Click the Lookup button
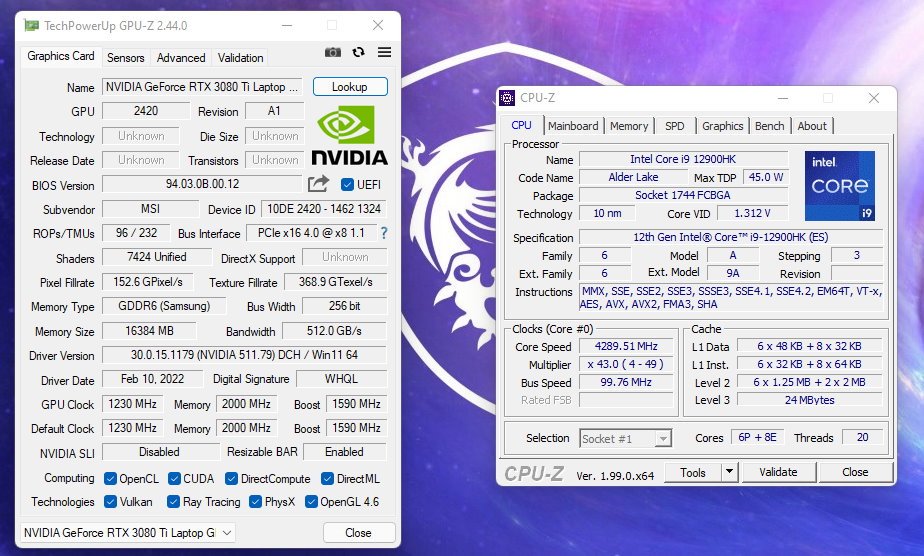 (x=350, y=87)
